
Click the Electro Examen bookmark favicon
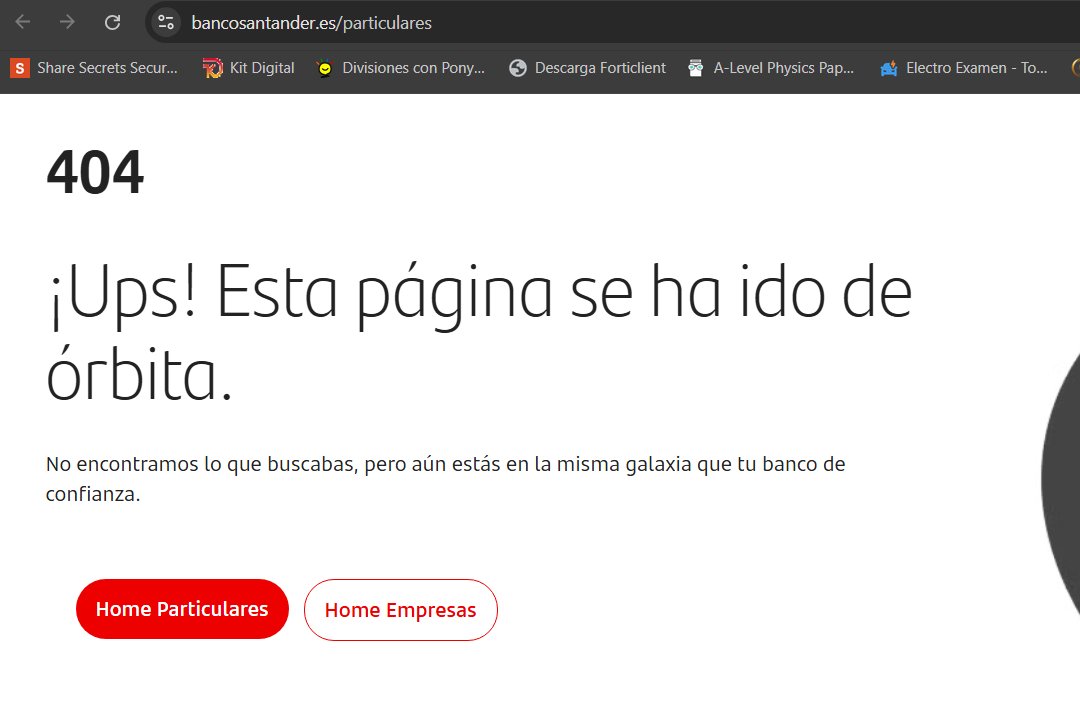point(889,68)
